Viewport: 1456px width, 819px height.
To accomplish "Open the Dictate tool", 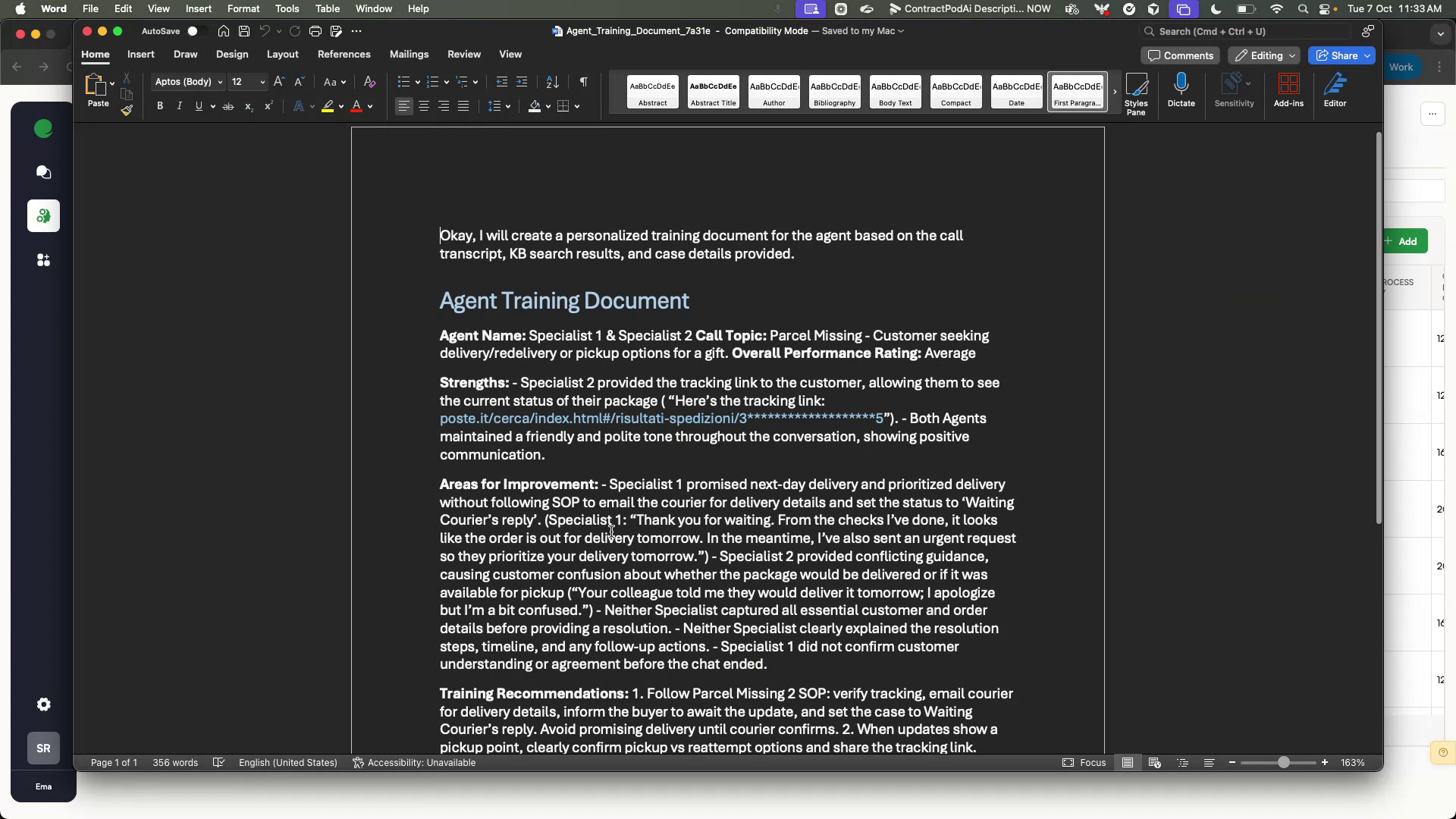I will (1181, 89).
